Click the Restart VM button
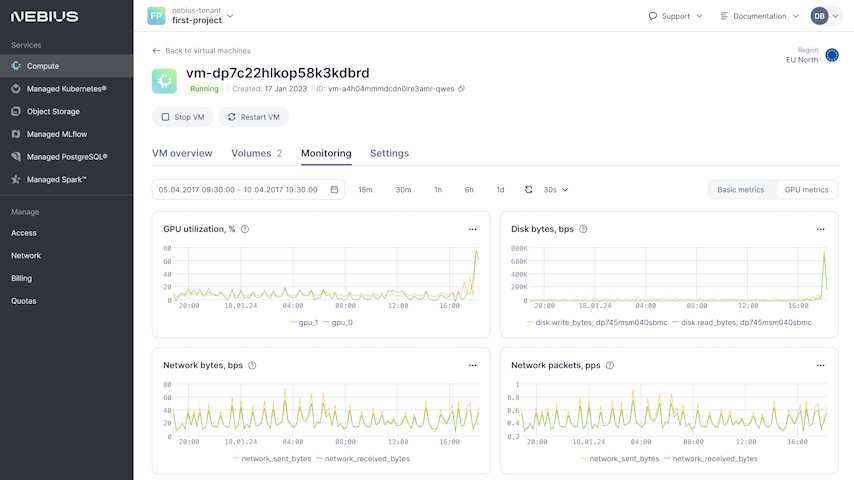 [x=254, y=117]
